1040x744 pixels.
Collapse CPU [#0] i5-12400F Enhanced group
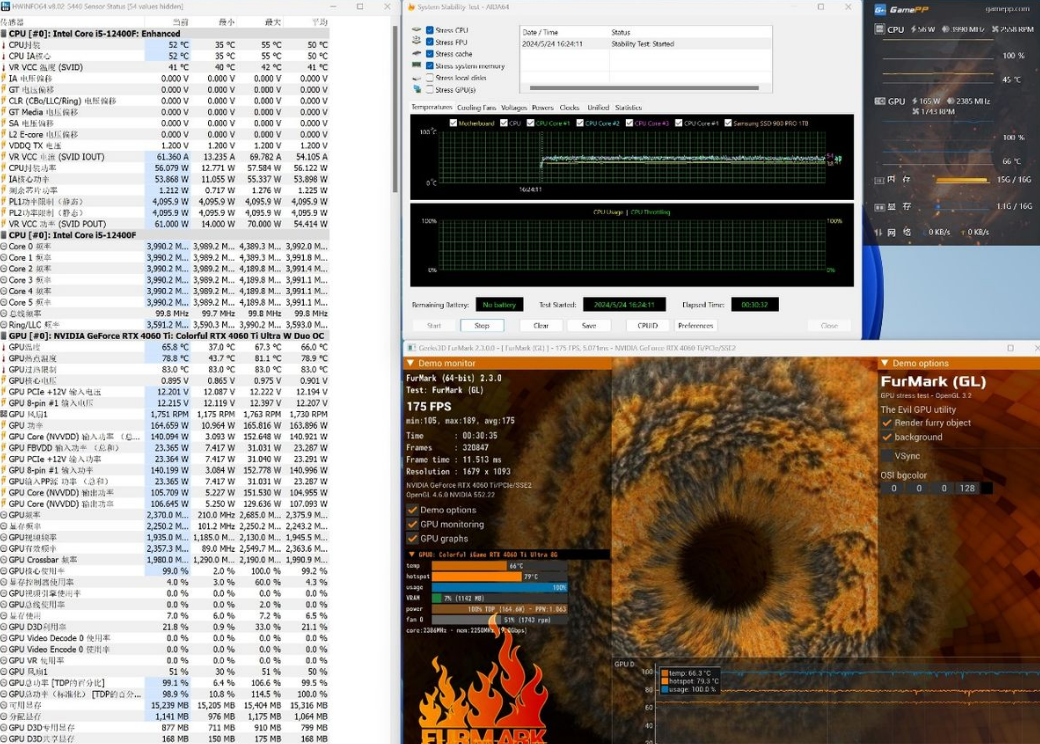[164, 34]
